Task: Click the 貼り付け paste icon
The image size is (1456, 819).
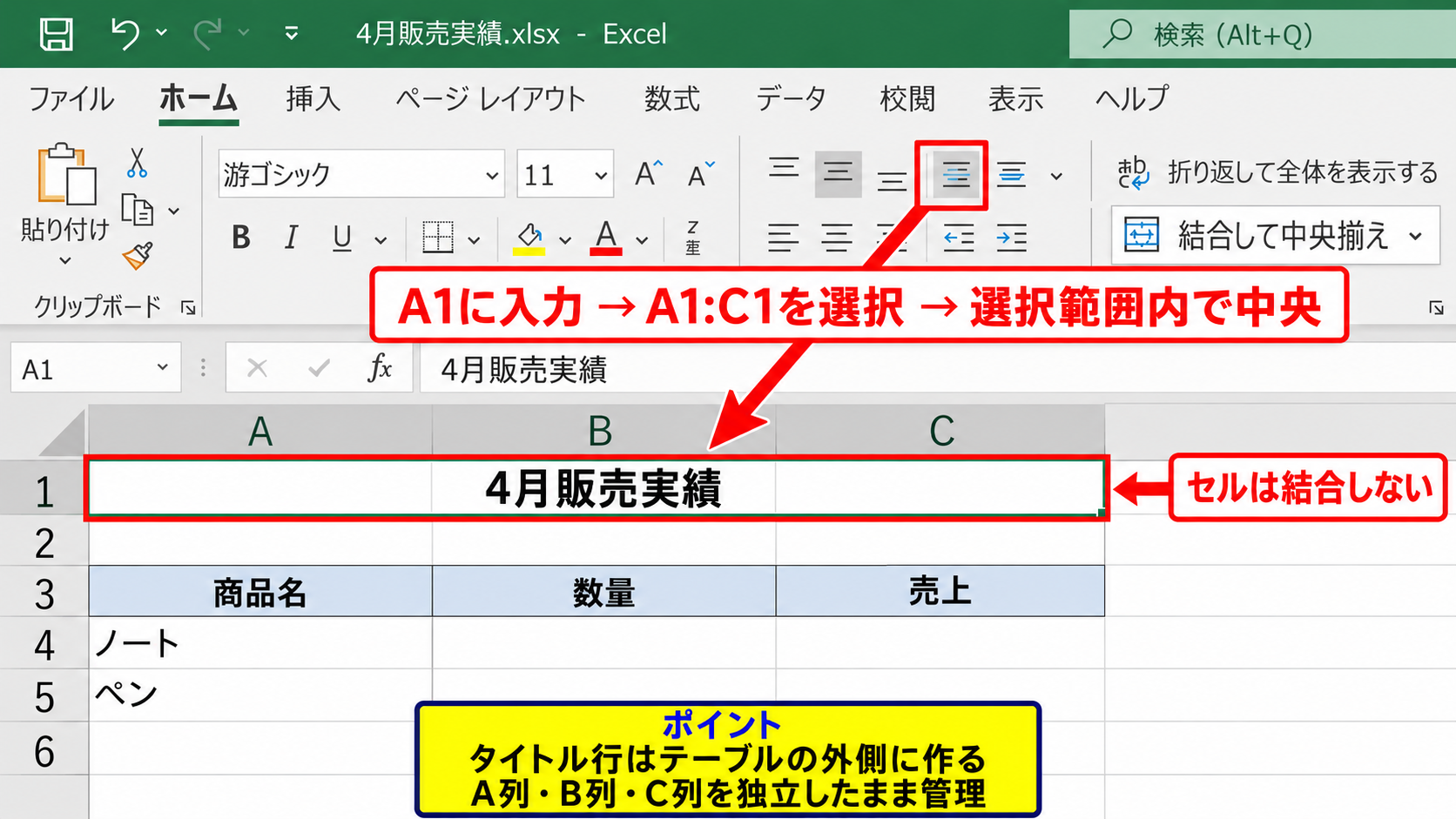Action: [66, 175]
